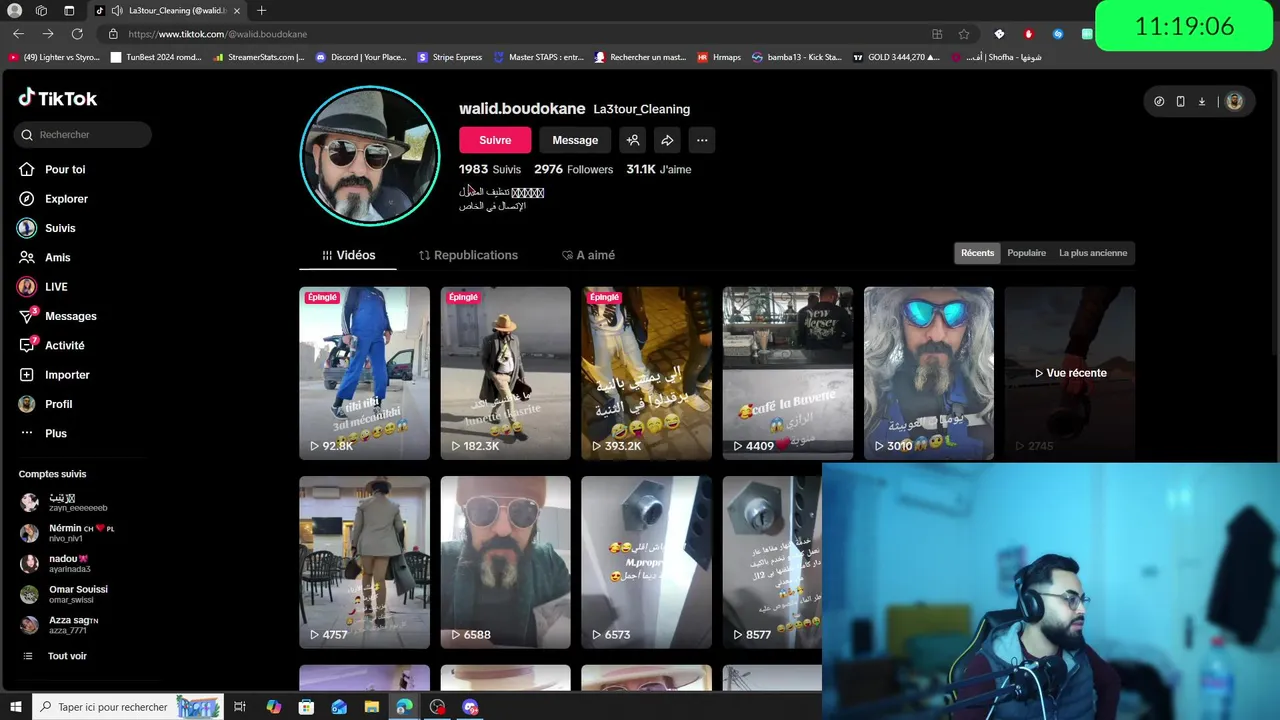
Task: Sort videos by La plus ancienne
Action: [1093, 253]
